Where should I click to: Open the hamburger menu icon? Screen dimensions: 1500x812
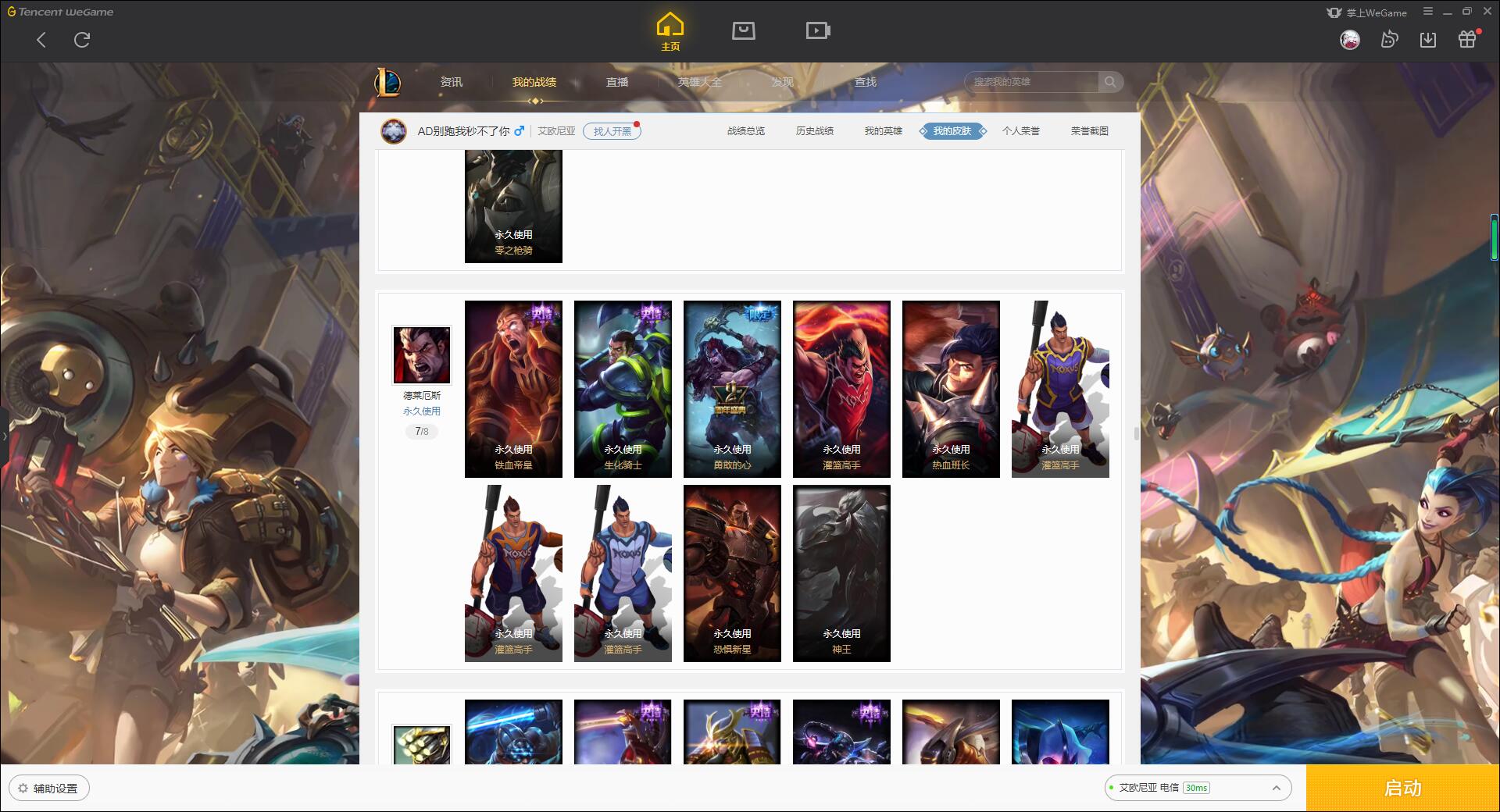[1428, 12]
